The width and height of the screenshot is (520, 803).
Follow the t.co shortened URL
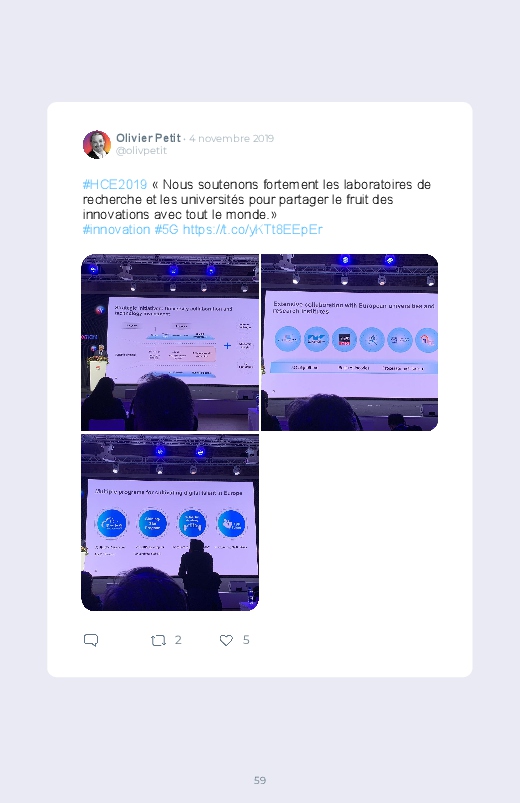click(253, 229)
